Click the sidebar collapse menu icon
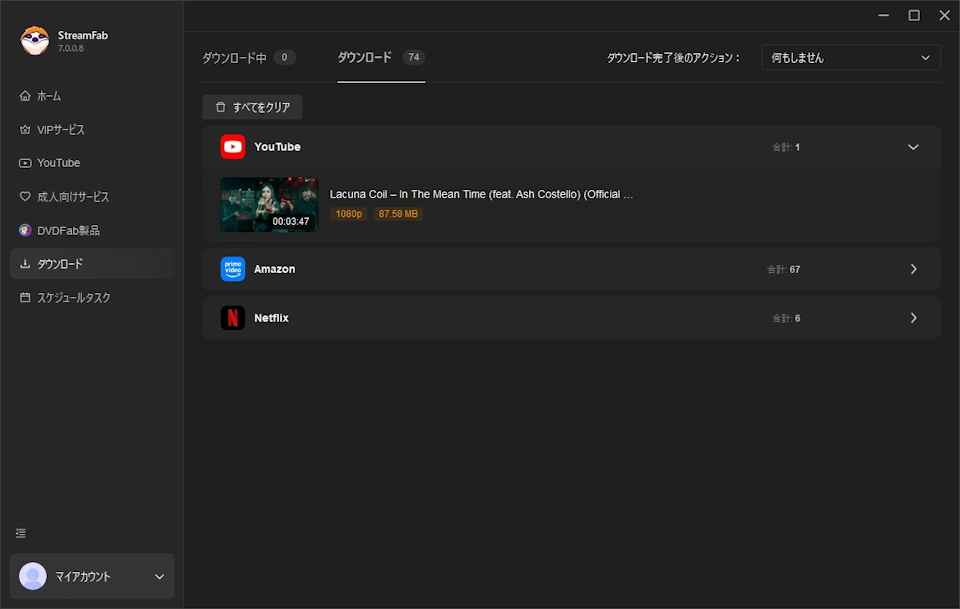The width and height of the screenshot is (960, 609). coord(21,533)
